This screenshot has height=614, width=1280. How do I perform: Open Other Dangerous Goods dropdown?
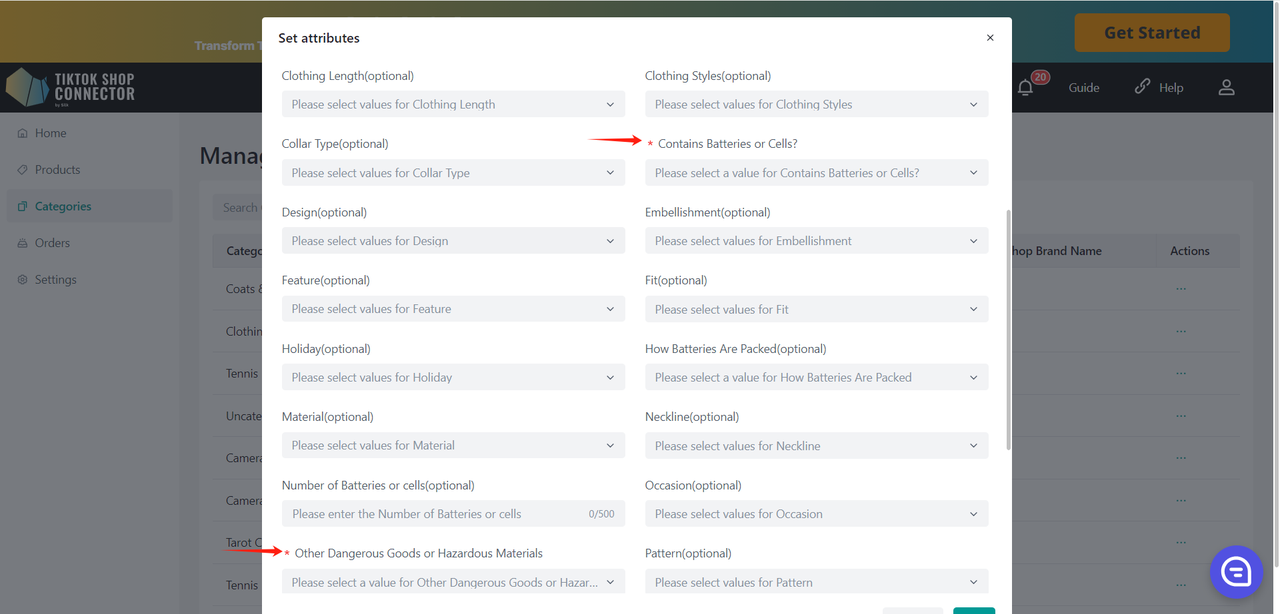point(453,582)
